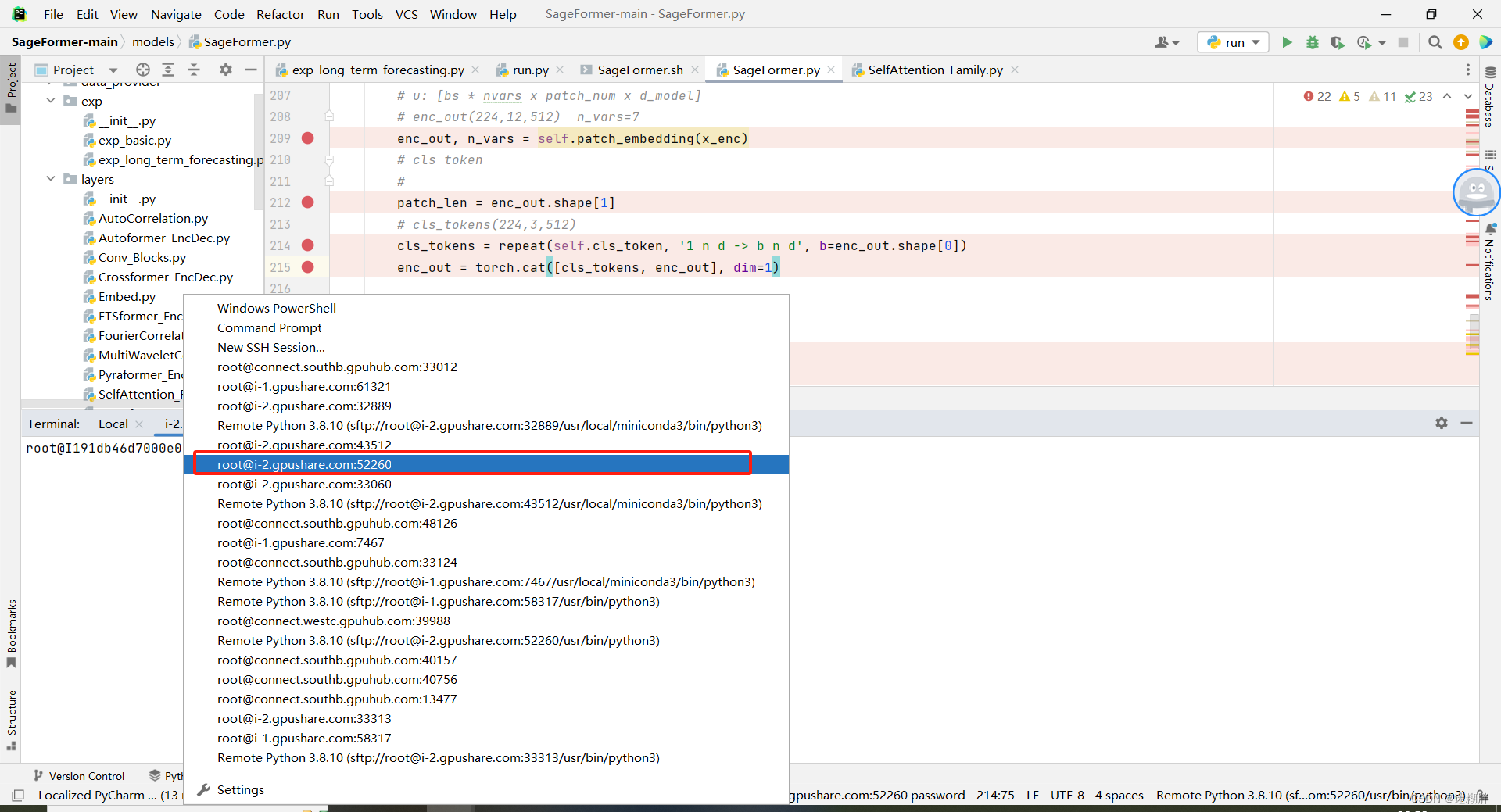Open the Bookmarks tool window
Viewport: 1501px width, 812px height.
coord(11,634)
